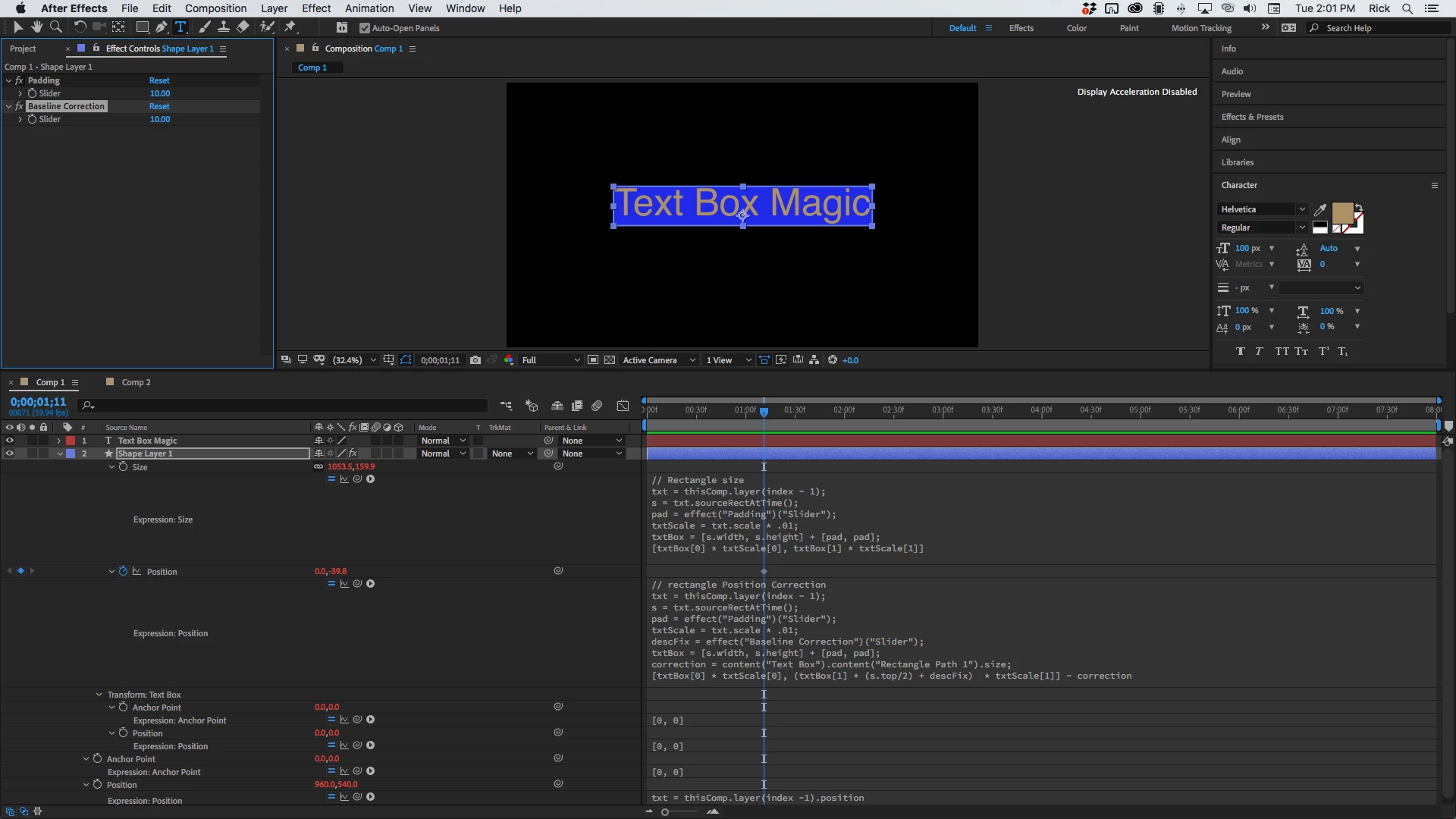
Task: Collapse the Baseline Correction effect
Action: pyautogui.click(x=9, y=106)
